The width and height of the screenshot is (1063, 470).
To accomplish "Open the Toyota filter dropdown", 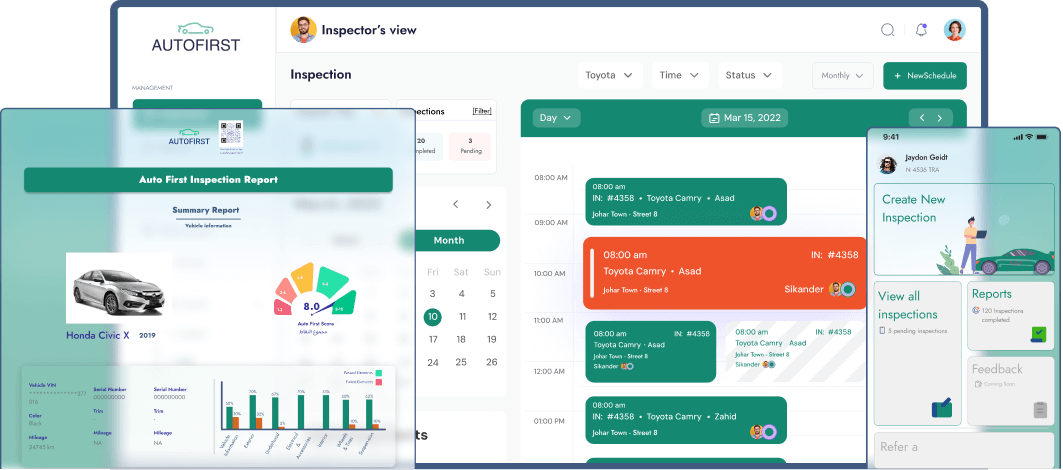I will tap(609, 75).
